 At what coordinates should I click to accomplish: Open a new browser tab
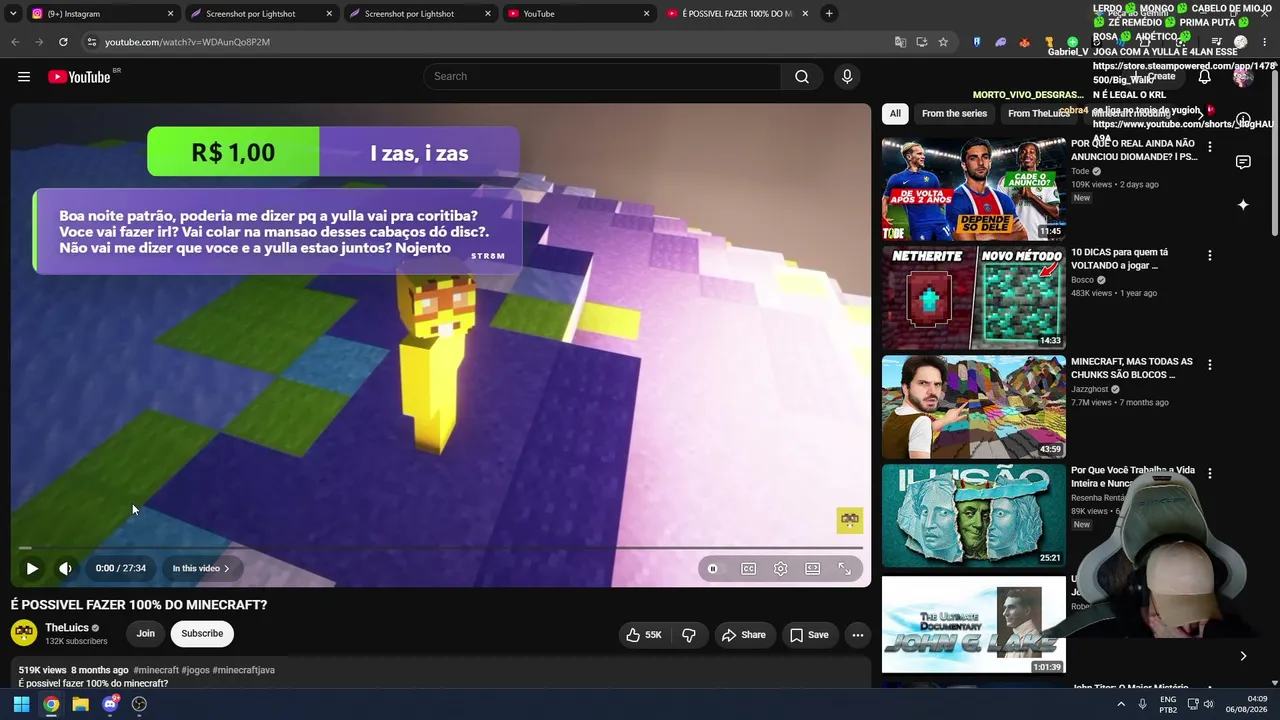click(x=829, y=14)
